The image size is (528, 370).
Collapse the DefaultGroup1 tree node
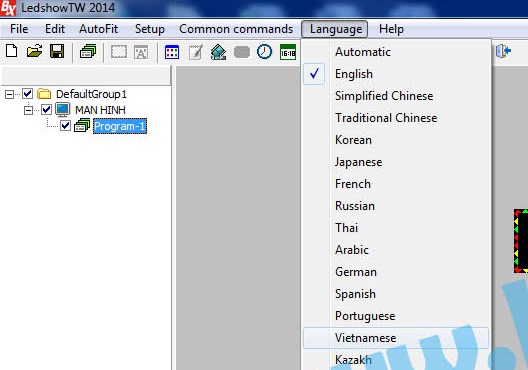pos(9,94)
